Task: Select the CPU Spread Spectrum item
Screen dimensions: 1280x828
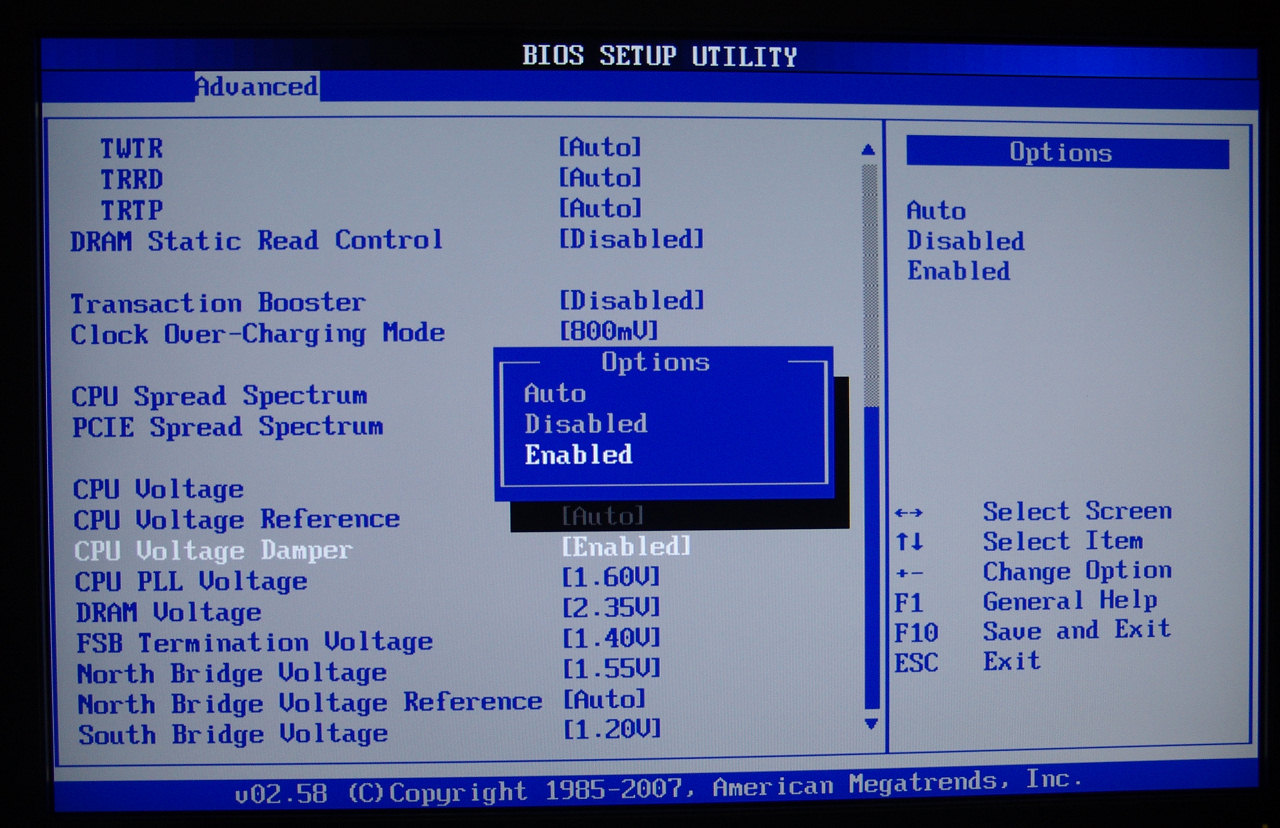Action: [x=219, y=396]
